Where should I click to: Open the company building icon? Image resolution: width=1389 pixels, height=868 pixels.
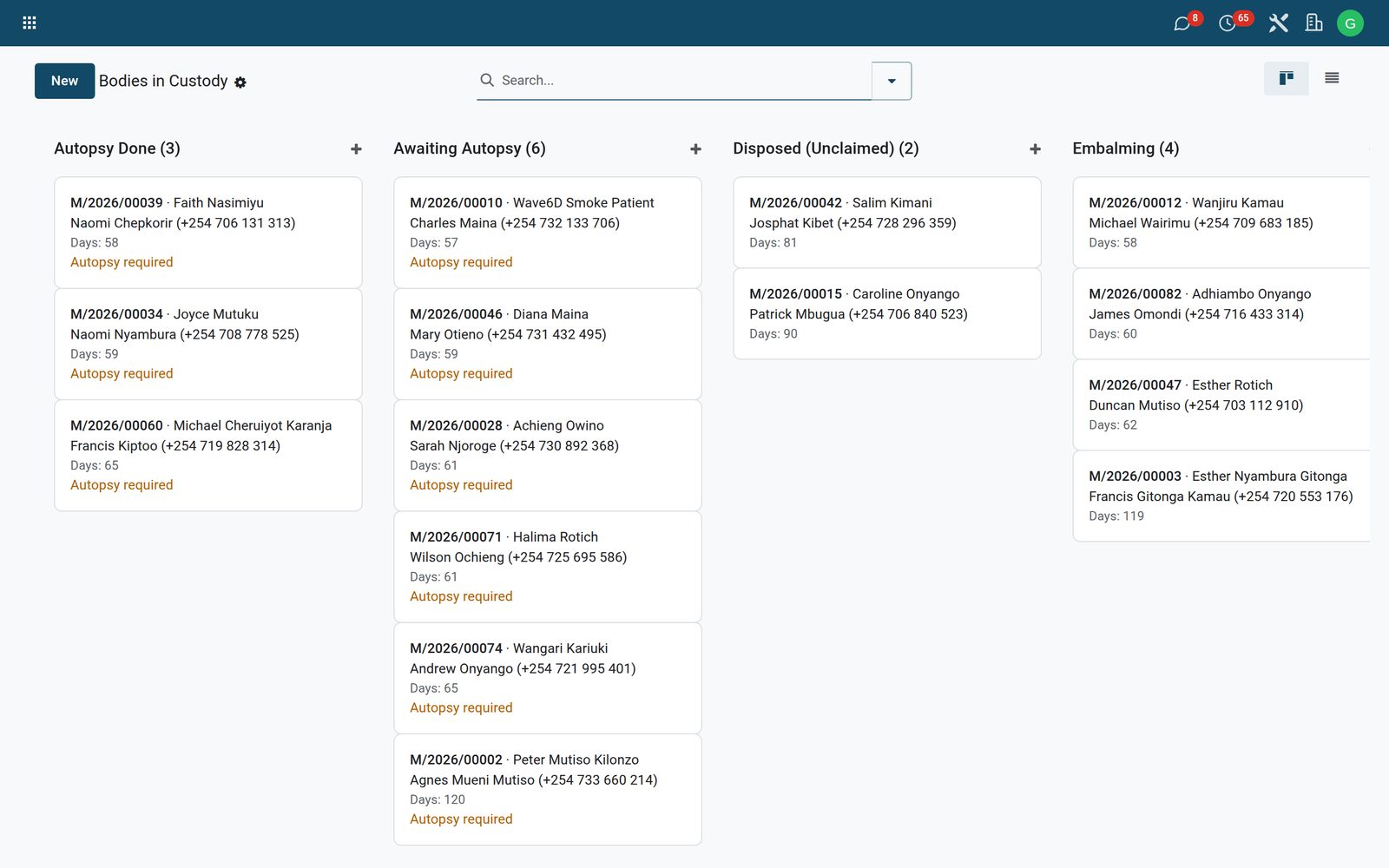tap(1313, 23)
